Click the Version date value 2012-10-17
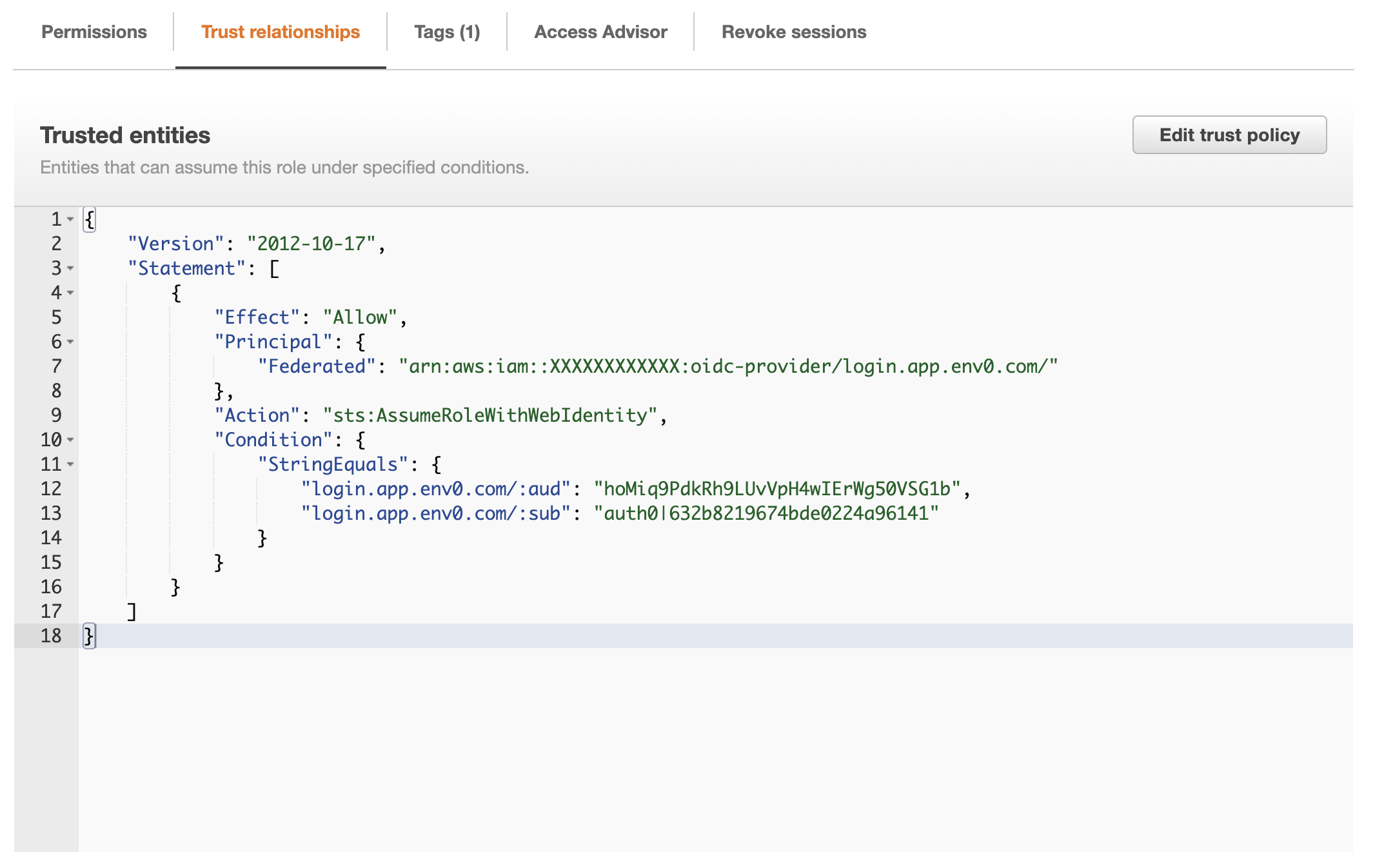The height and width of the screenshot is (868, 1384). tap(311, 244)
